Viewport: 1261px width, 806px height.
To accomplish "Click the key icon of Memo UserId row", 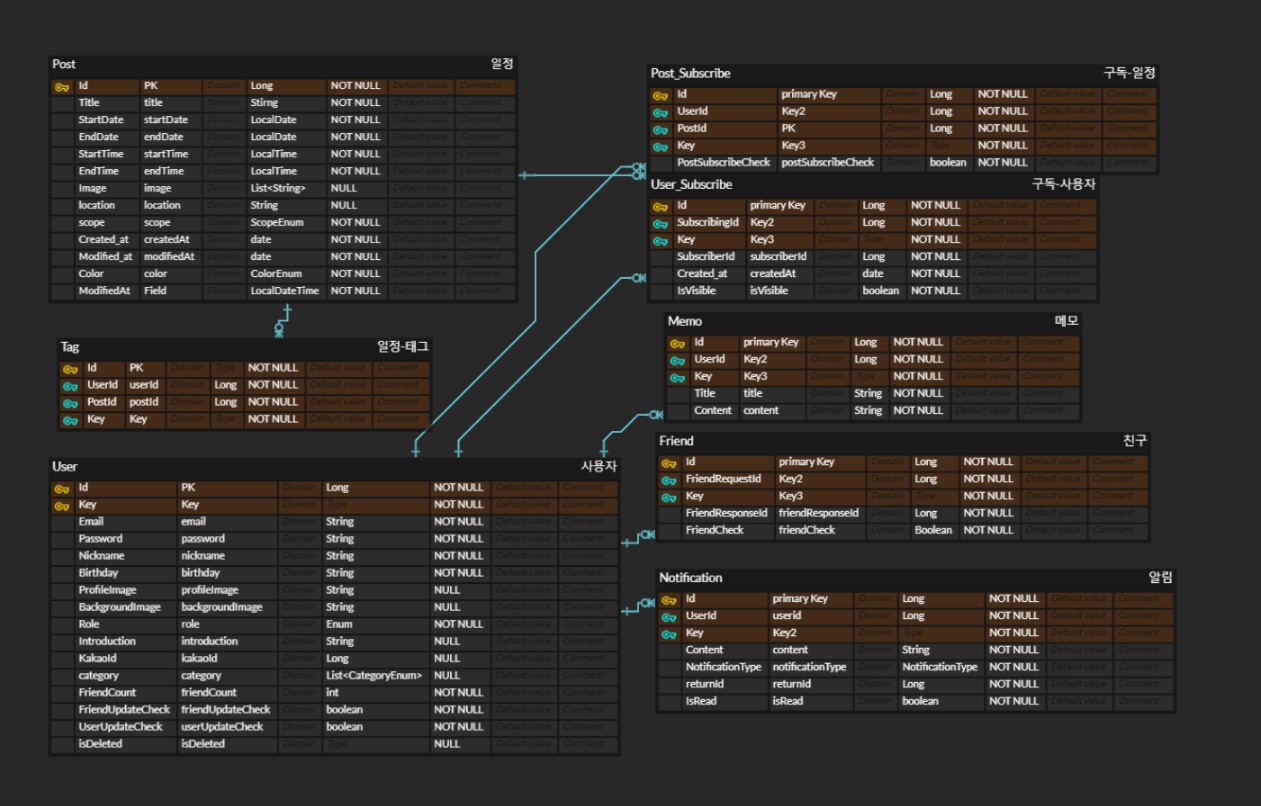I will pos(677,360).
